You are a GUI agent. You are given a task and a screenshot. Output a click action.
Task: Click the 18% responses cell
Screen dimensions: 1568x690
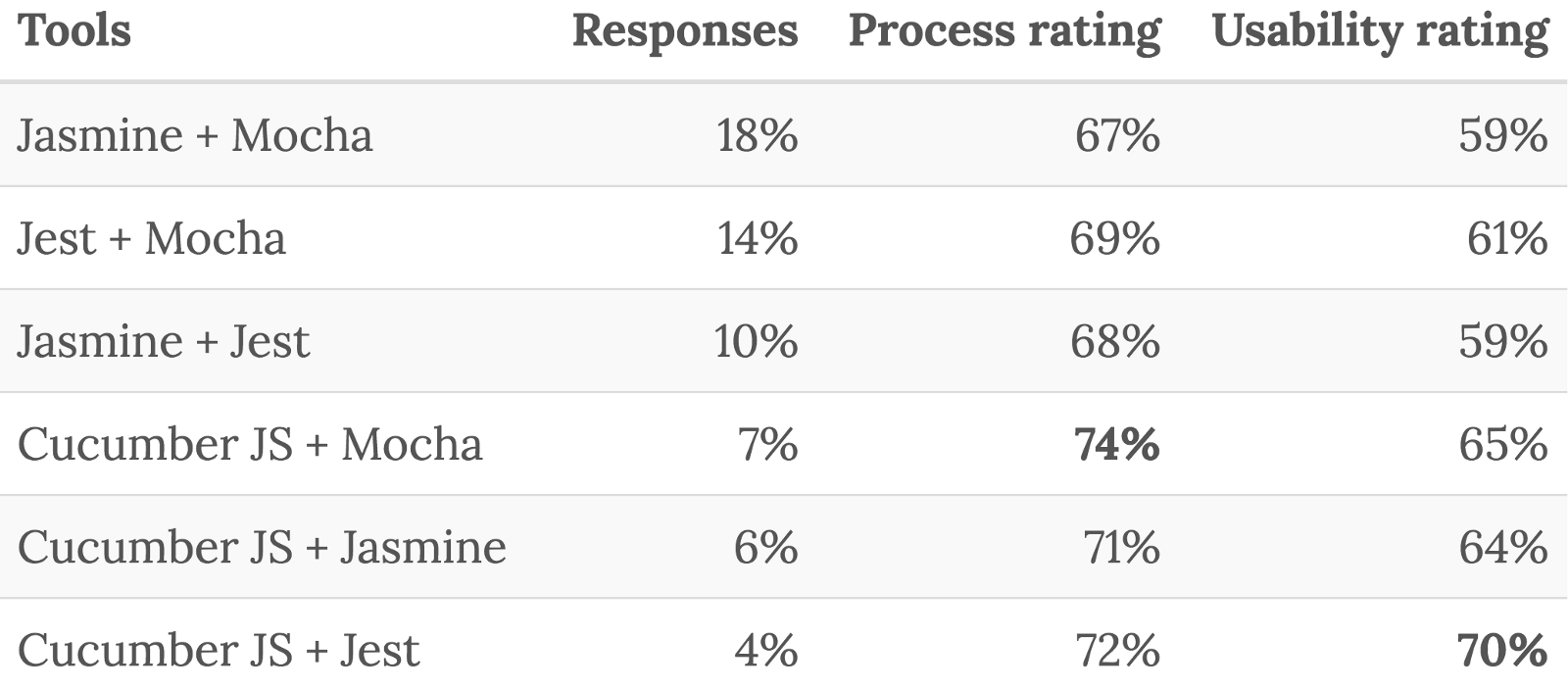click(x=757, y=135)
